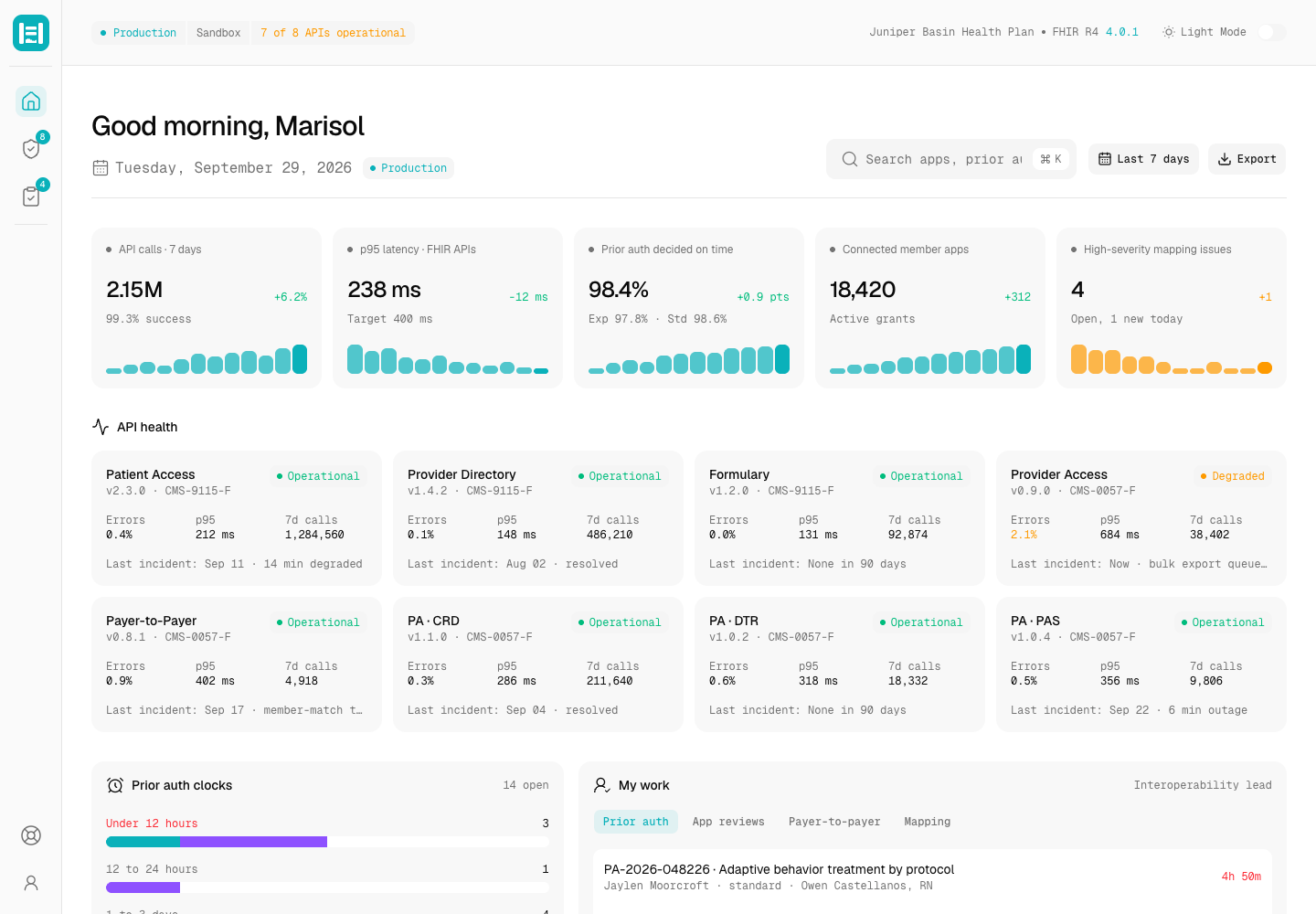Toggle the Light Mode switch
This screenshot has height=914, width=1316.
1271,32
